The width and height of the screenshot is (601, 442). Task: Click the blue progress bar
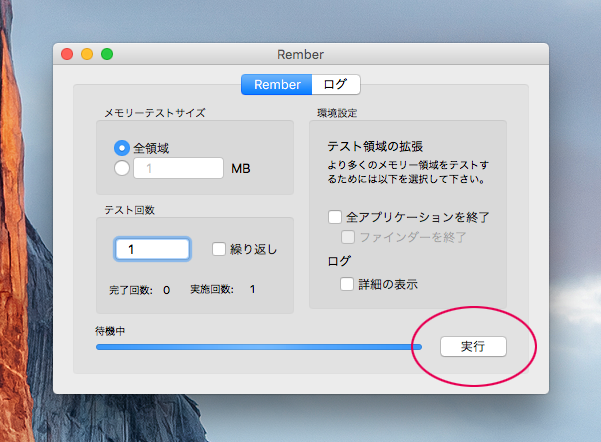coord(259,347)
